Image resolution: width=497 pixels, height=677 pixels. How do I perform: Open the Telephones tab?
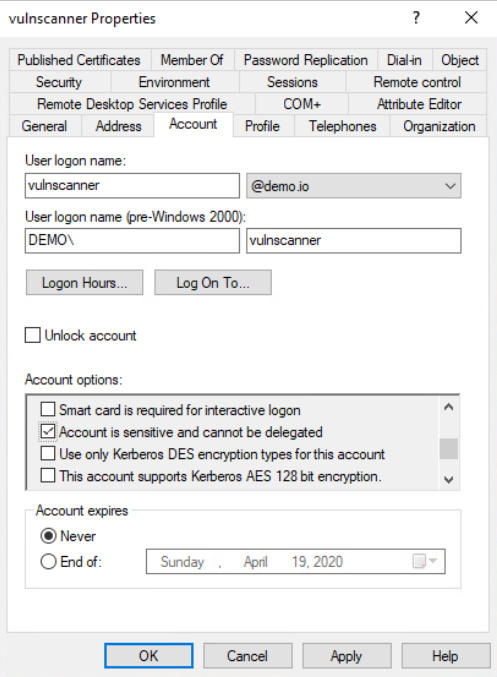click(342, 126)
